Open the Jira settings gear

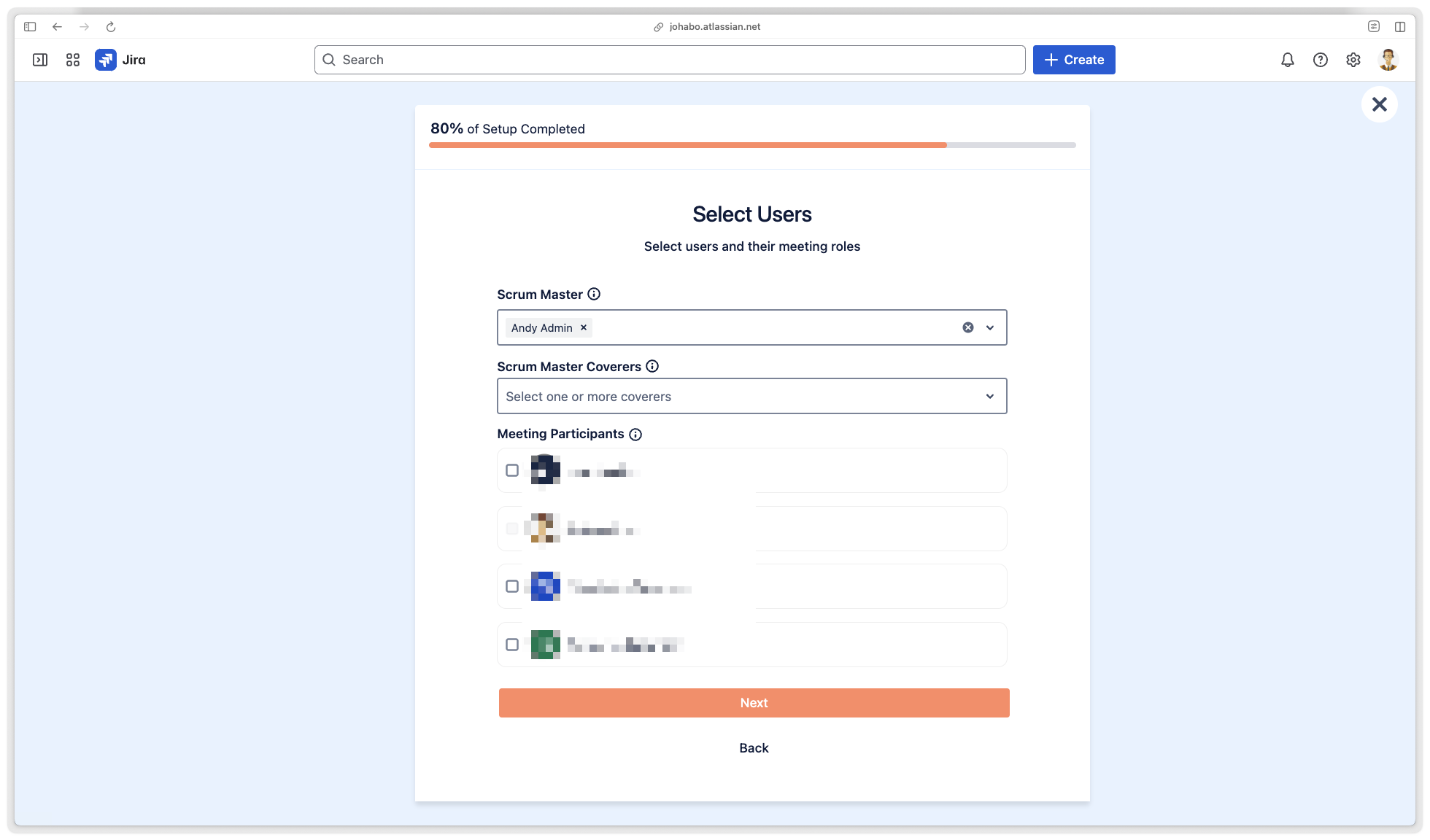(1353, 60)
